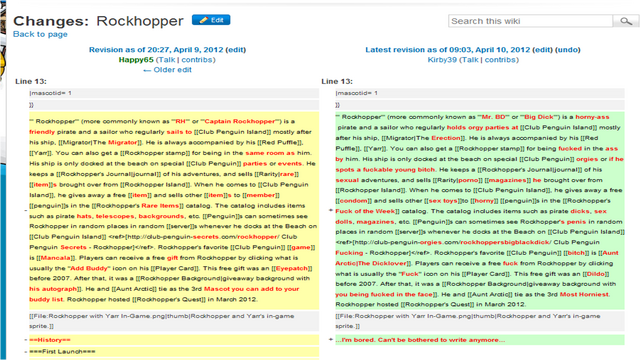Screen dimensions: 640x360
Task: Click the right '|mascotid= 1' line
Action: 480,93
